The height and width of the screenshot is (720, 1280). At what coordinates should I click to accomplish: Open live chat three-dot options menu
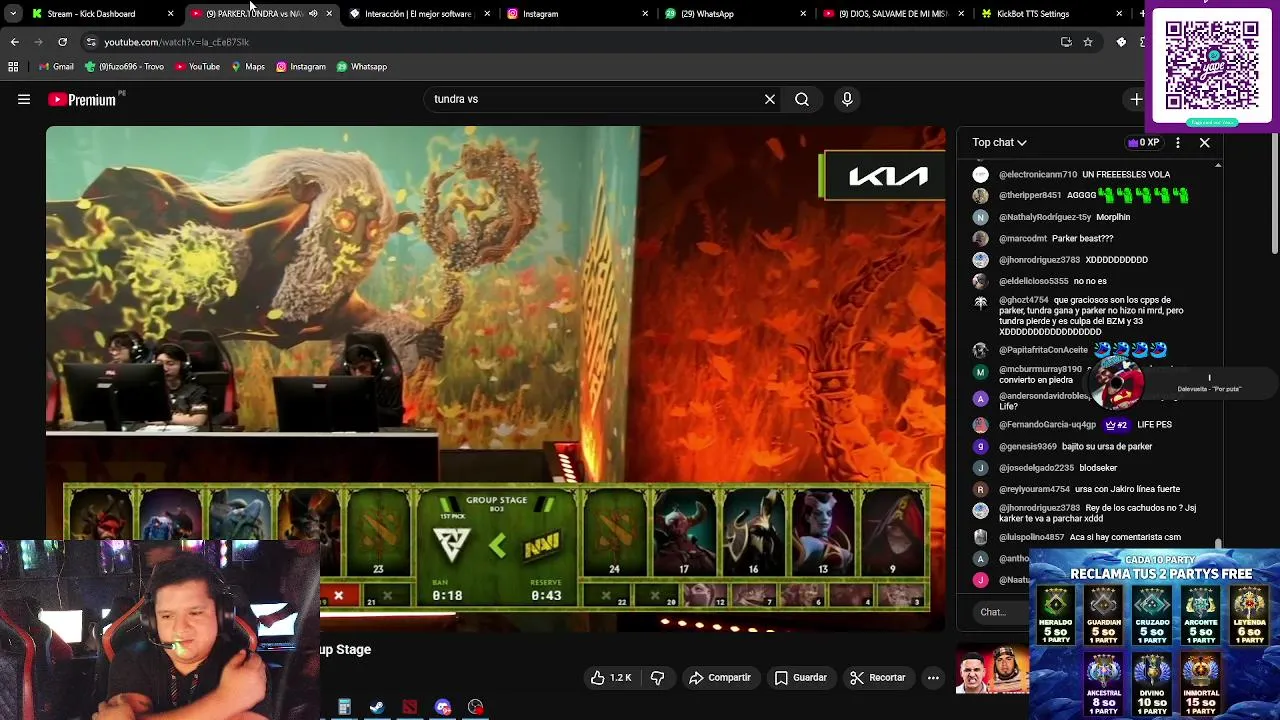1178,143
